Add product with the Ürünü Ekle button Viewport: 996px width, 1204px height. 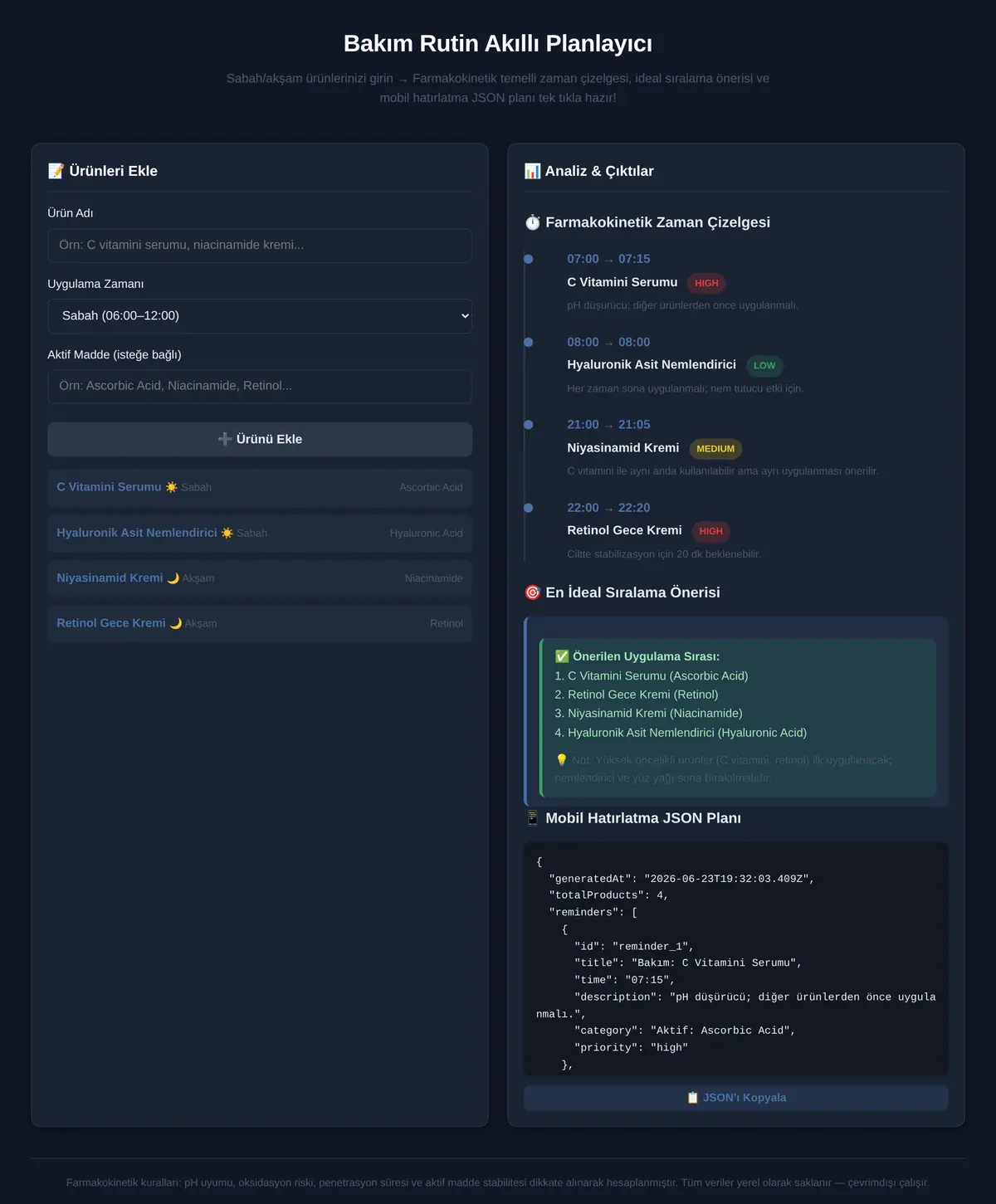(260, 439)
